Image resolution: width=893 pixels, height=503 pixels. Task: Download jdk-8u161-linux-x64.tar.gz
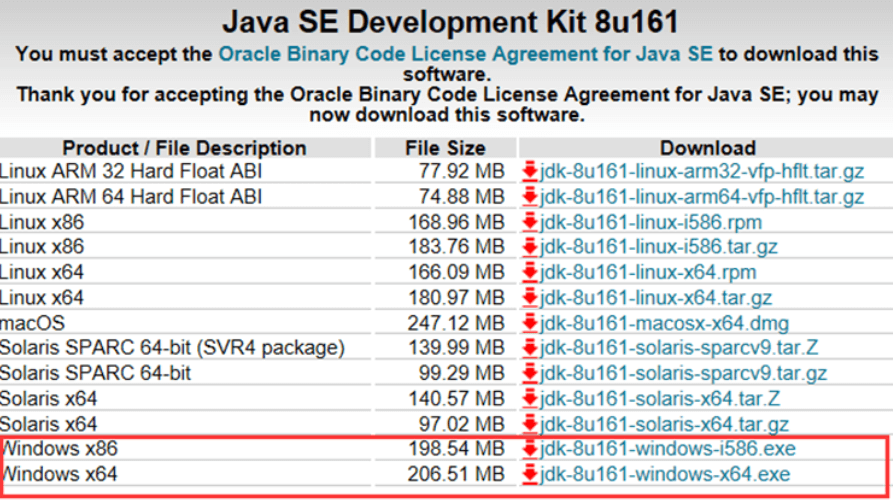click(656, 297)
